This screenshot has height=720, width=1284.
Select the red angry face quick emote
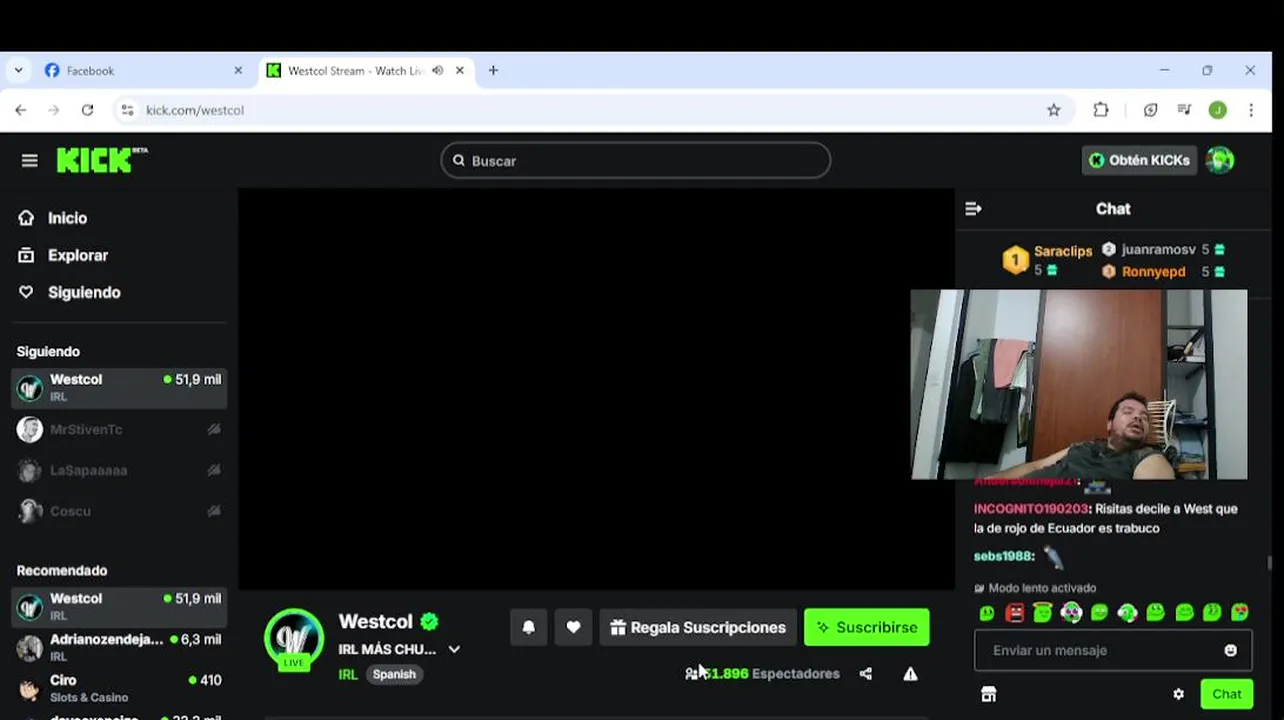click(x=1015, y=613)
